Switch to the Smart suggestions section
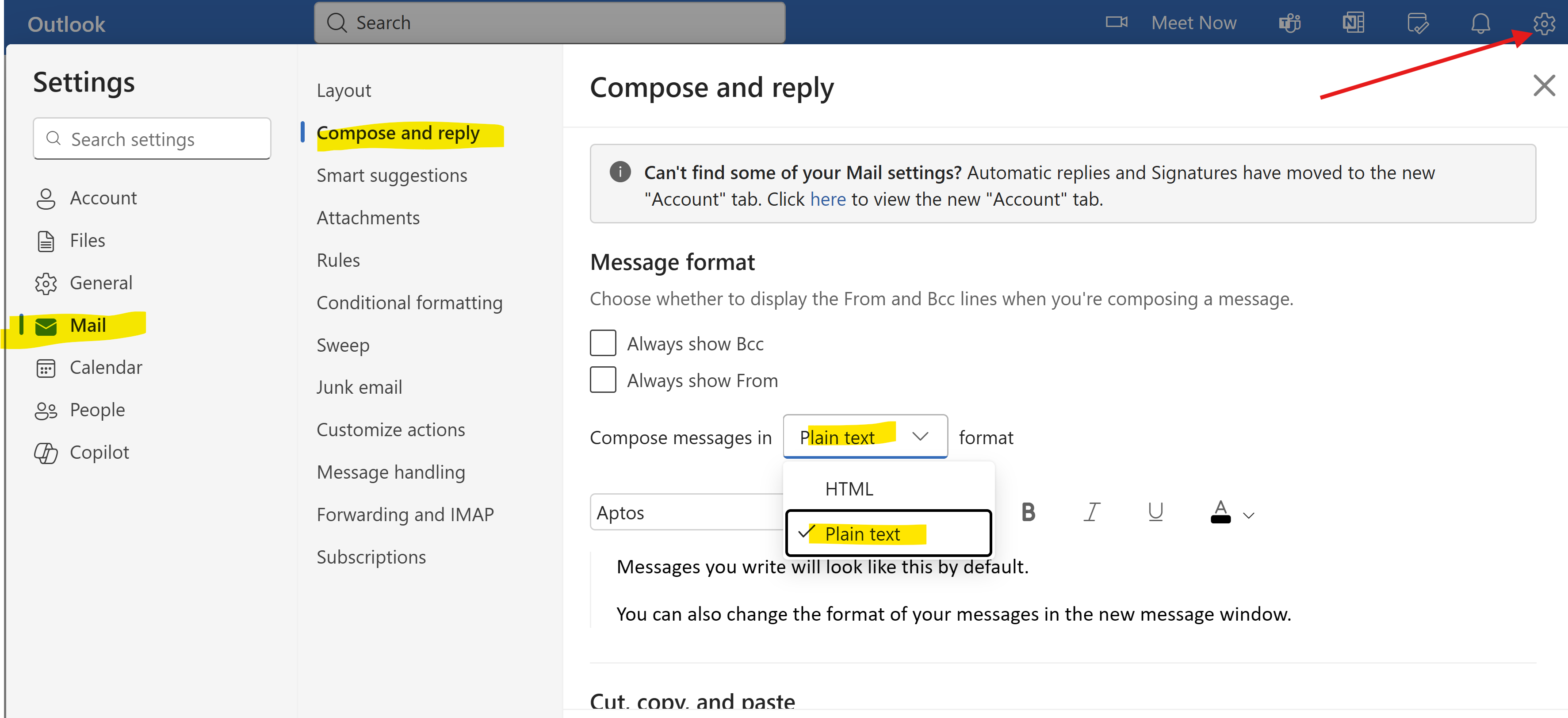 (391, 175)
